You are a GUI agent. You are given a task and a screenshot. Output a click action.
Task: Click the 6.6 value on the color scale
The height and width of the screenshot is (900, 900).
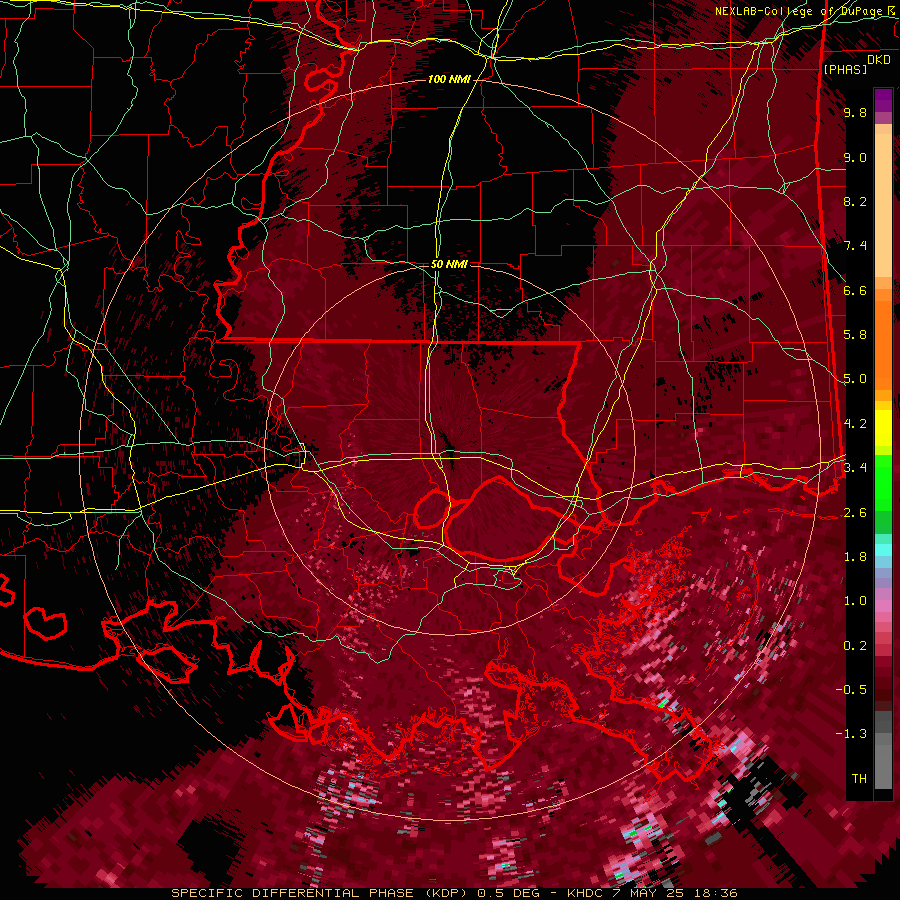pos(855,290)
